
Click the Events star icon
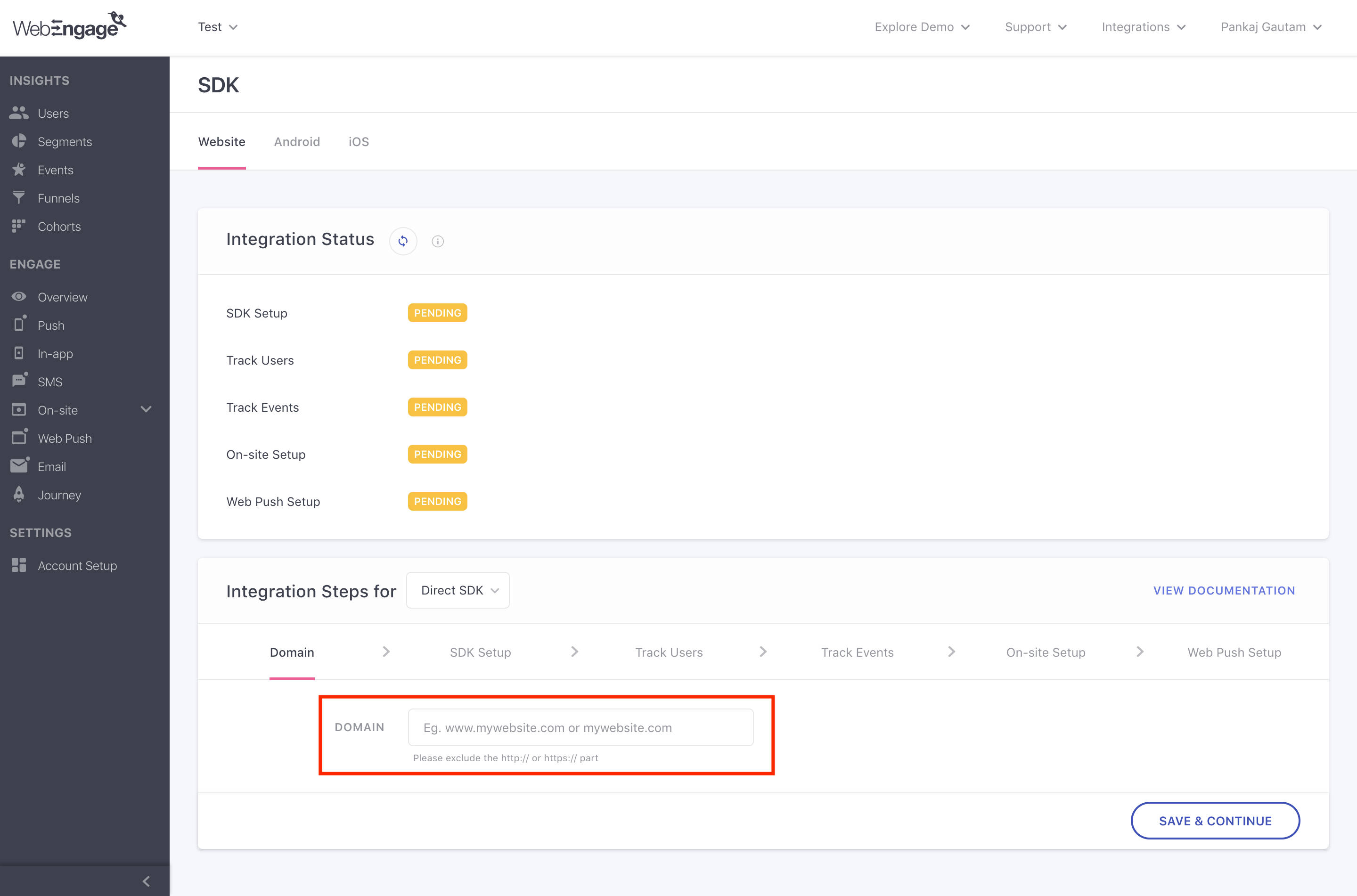[18, 169]
